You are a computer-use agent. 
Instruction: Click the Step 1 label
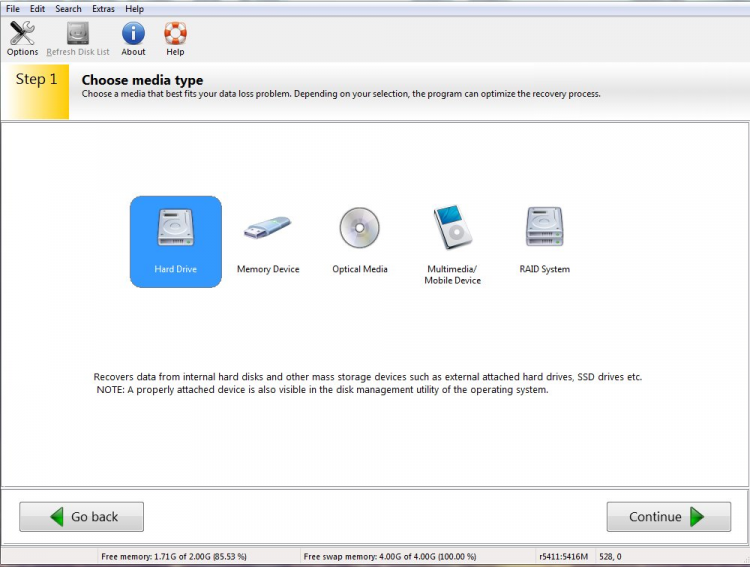(x=36, y=79)
